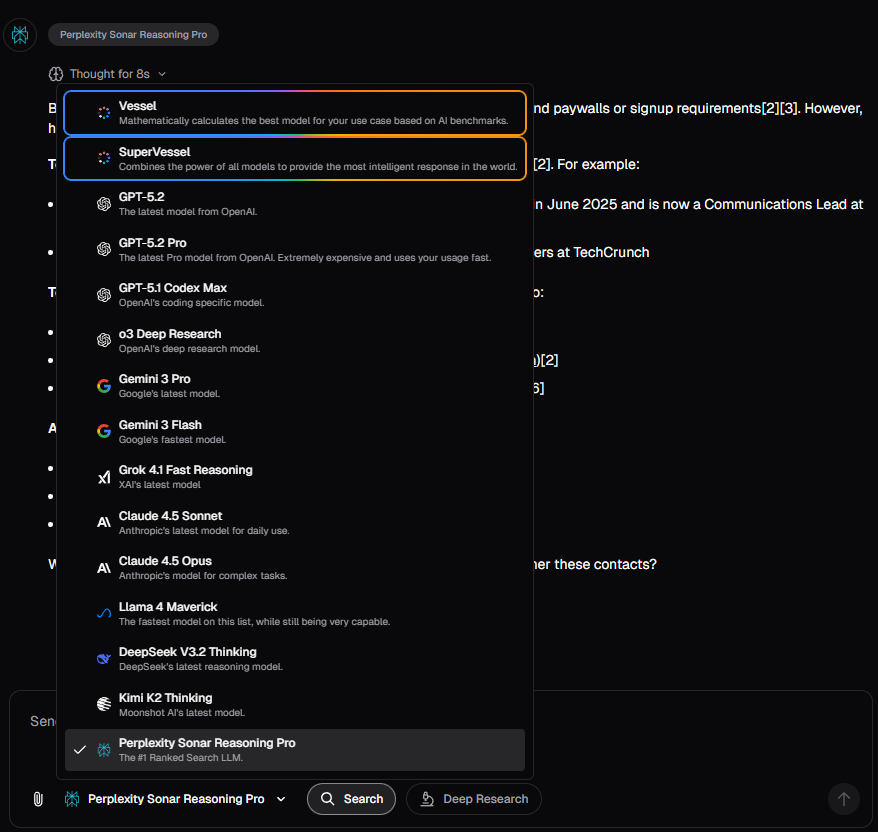The height and width of the screenshot is (832, 878).
Task: Click the DeepSeek whale icon
Action: (x=104, y=659)
